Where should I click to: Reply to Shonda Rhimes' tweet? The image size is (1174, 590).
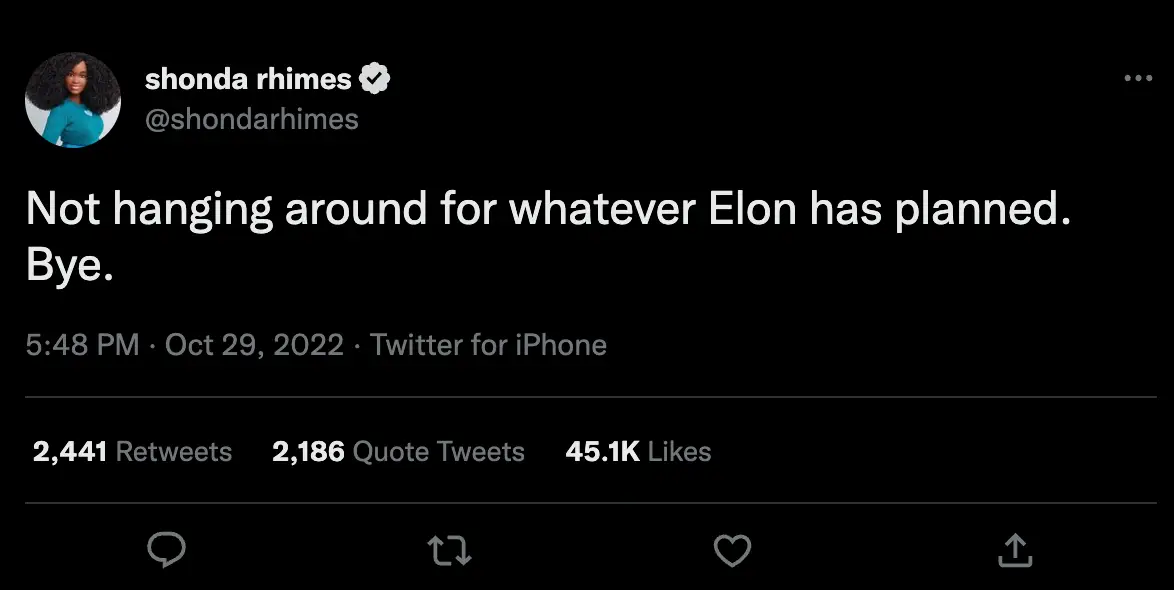click(166, 549)
